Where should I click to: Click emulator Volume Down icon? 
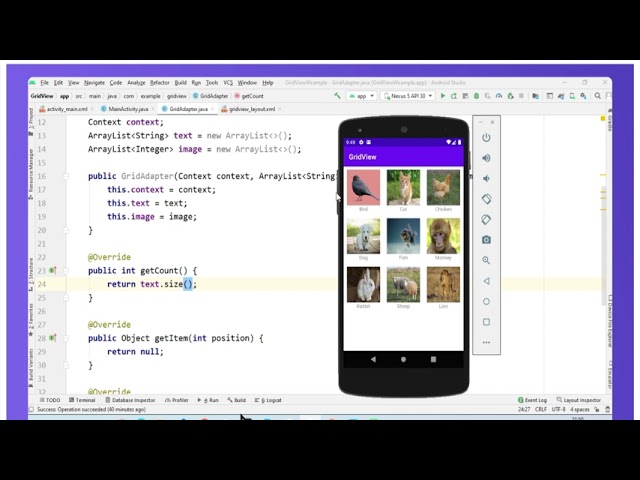pyautogui.click(x=486, y=178)
